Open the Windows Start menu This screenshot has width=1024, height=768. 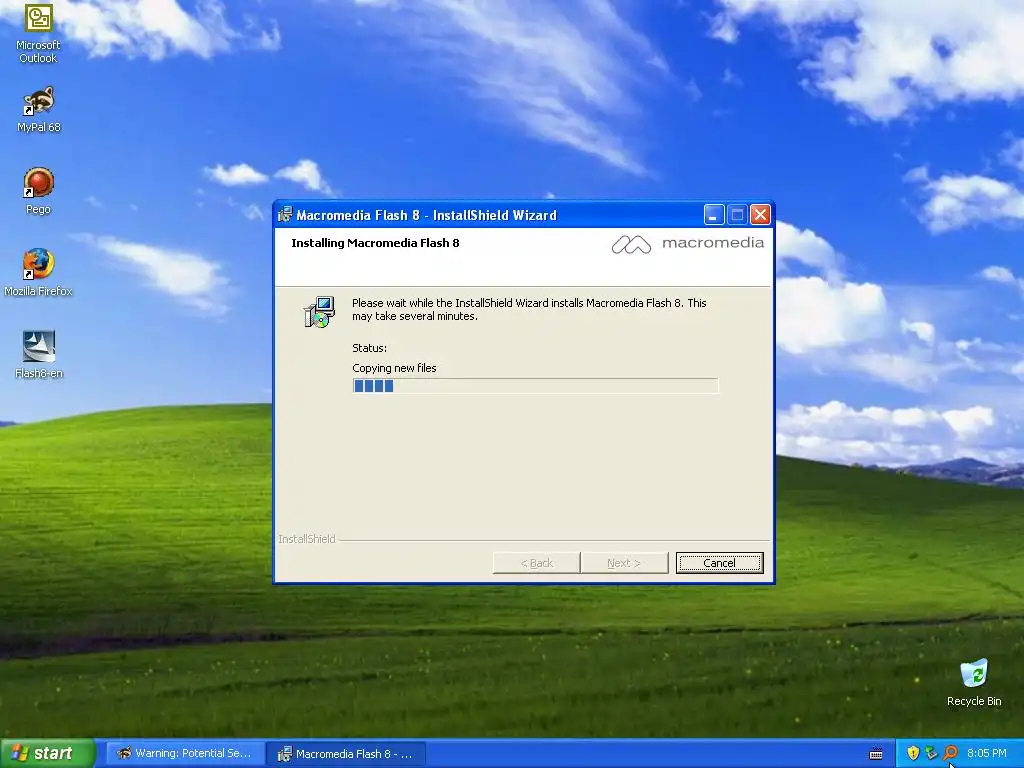click(46, 754)
